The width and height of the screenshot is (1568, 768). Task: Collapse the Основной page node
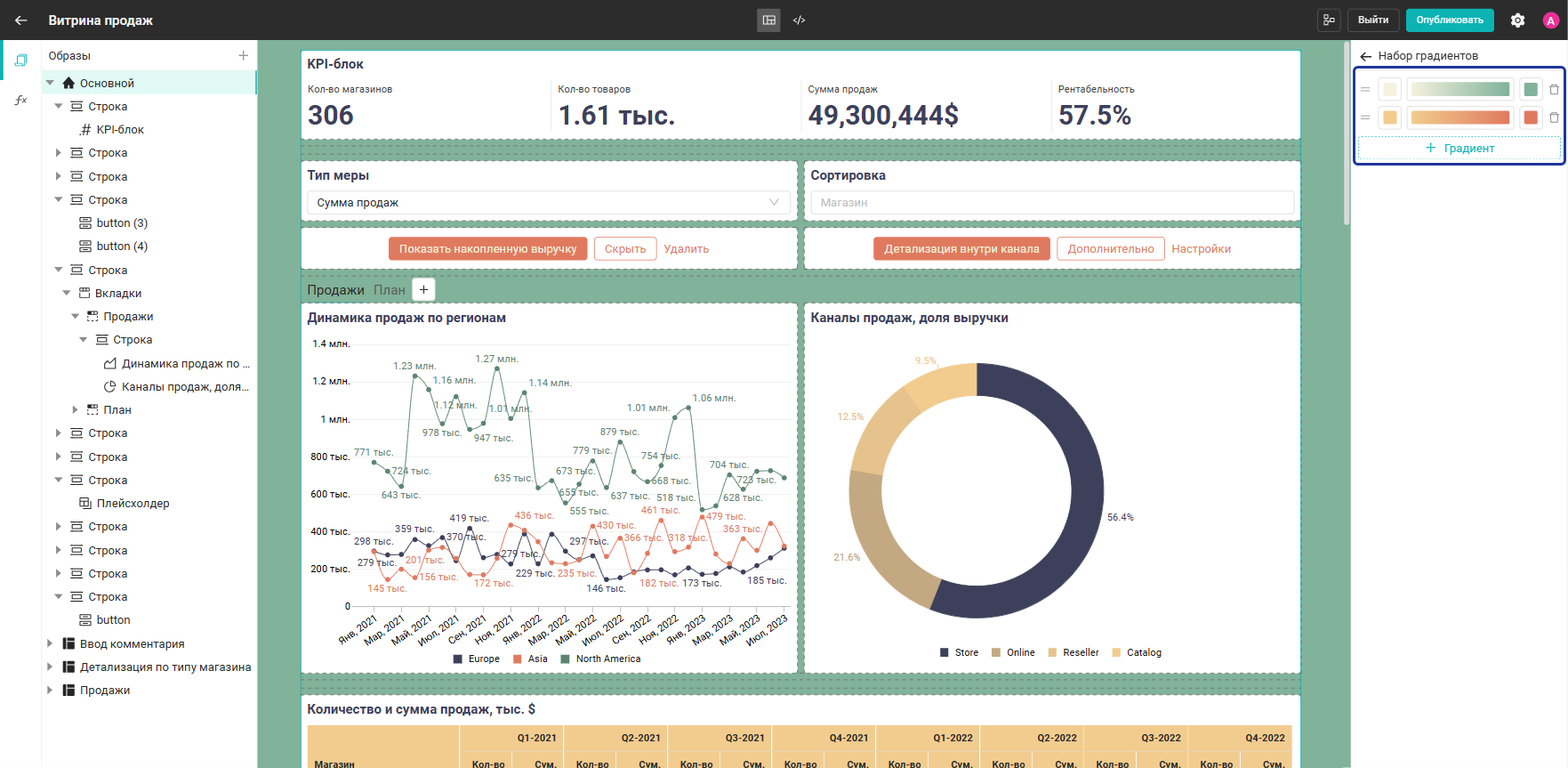tap(51, 83)
